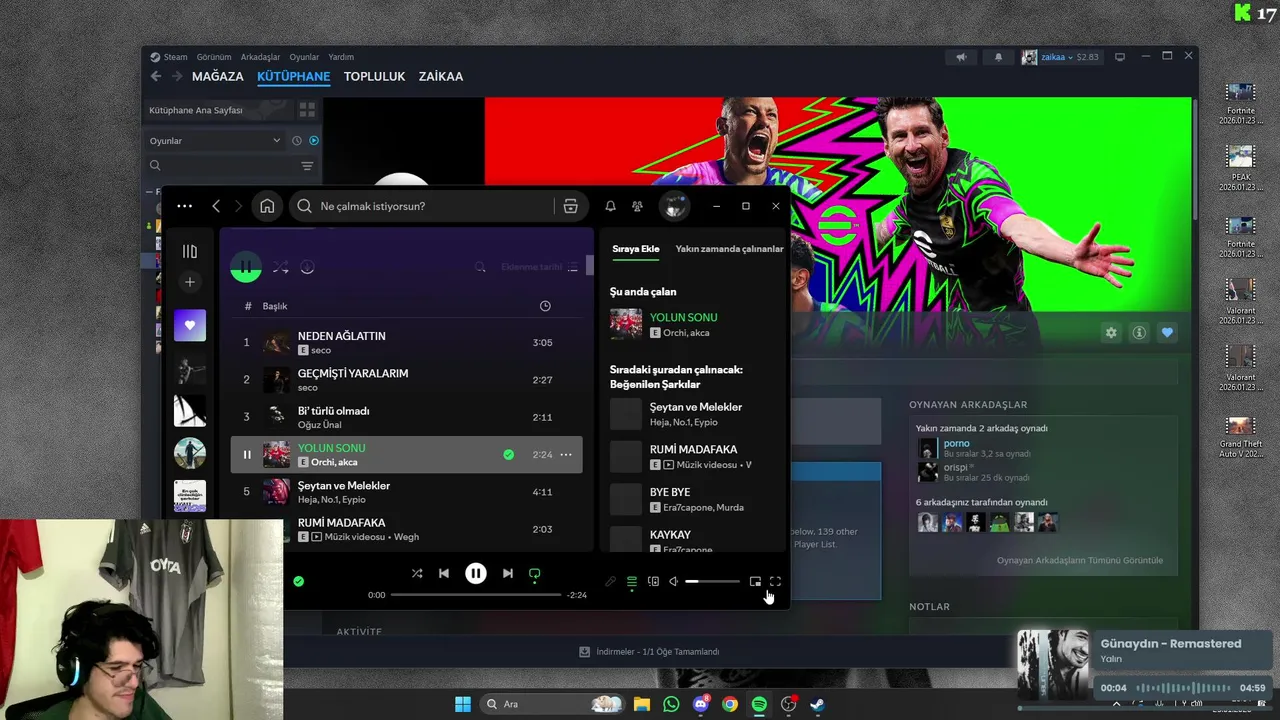
Task: Click now-playing YOLUN SONU in queue panel
Action: coord(683,317)
